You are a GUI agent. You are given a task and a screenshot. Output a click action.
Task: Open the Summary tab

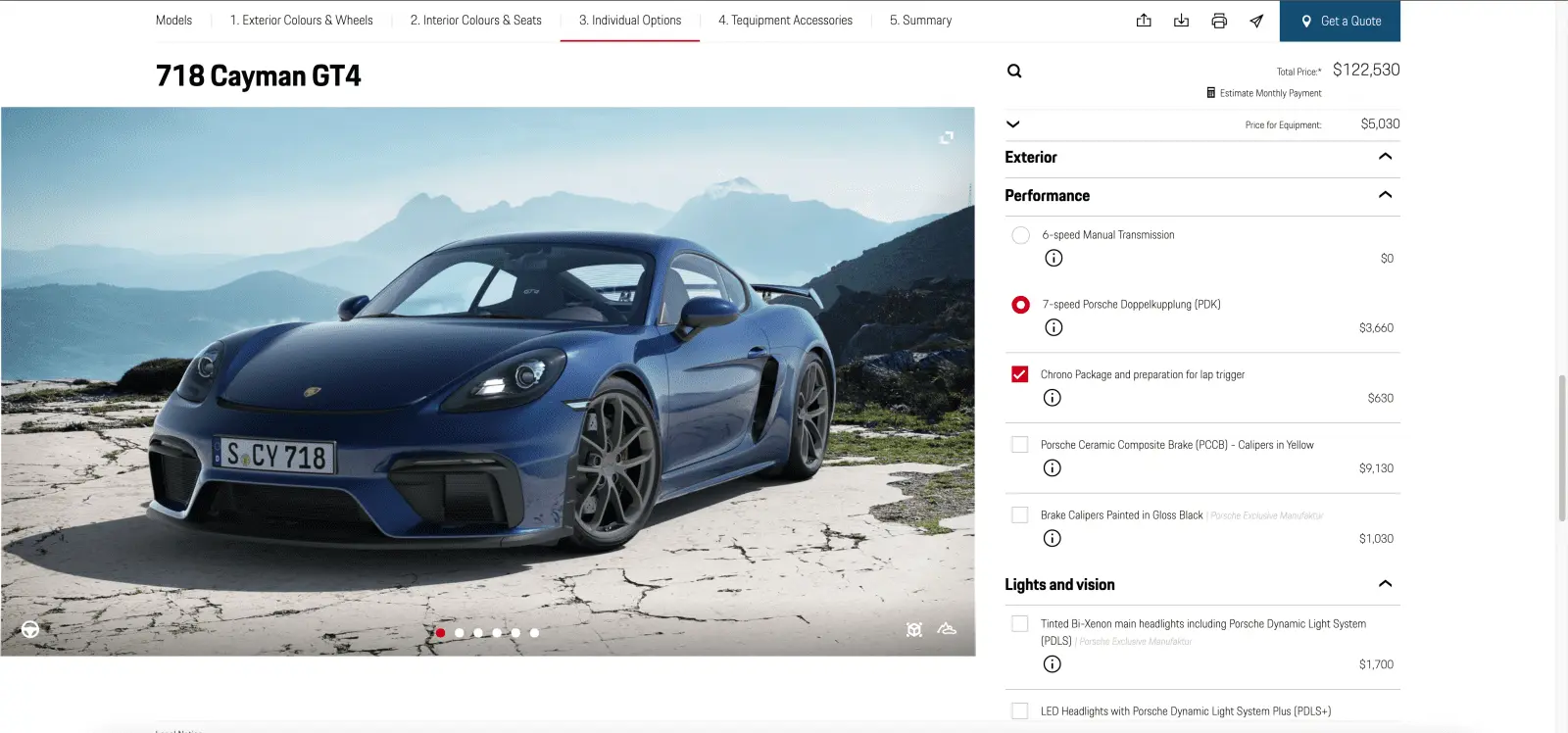click(920, 21)
